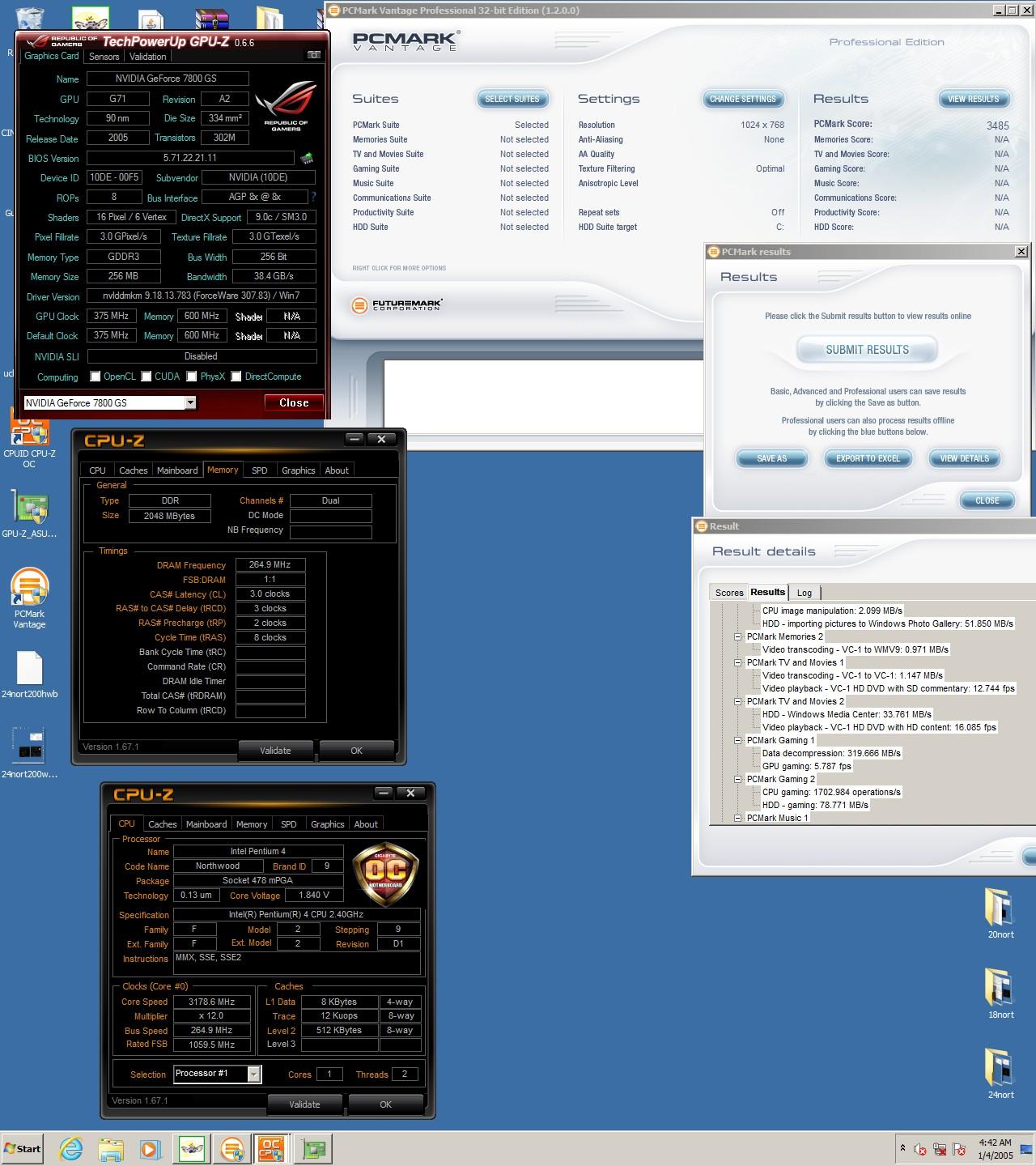Toggle the CUDA checkbox in GPU-Z

tap(146, 377)
